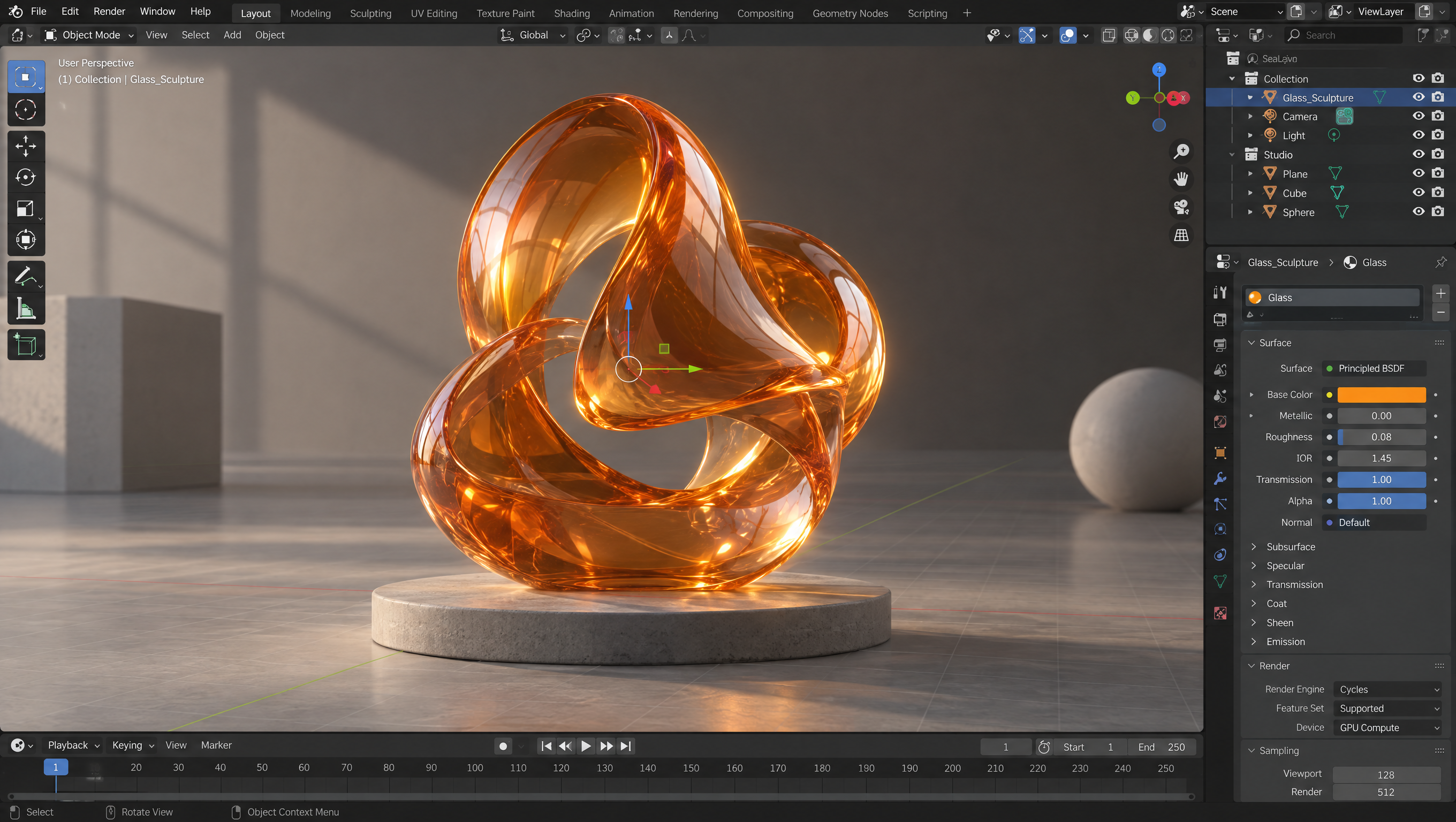Viewport: 1456px width, 822px height.
Task: Select the Annotate tool
Action: [x=26, y=276]
